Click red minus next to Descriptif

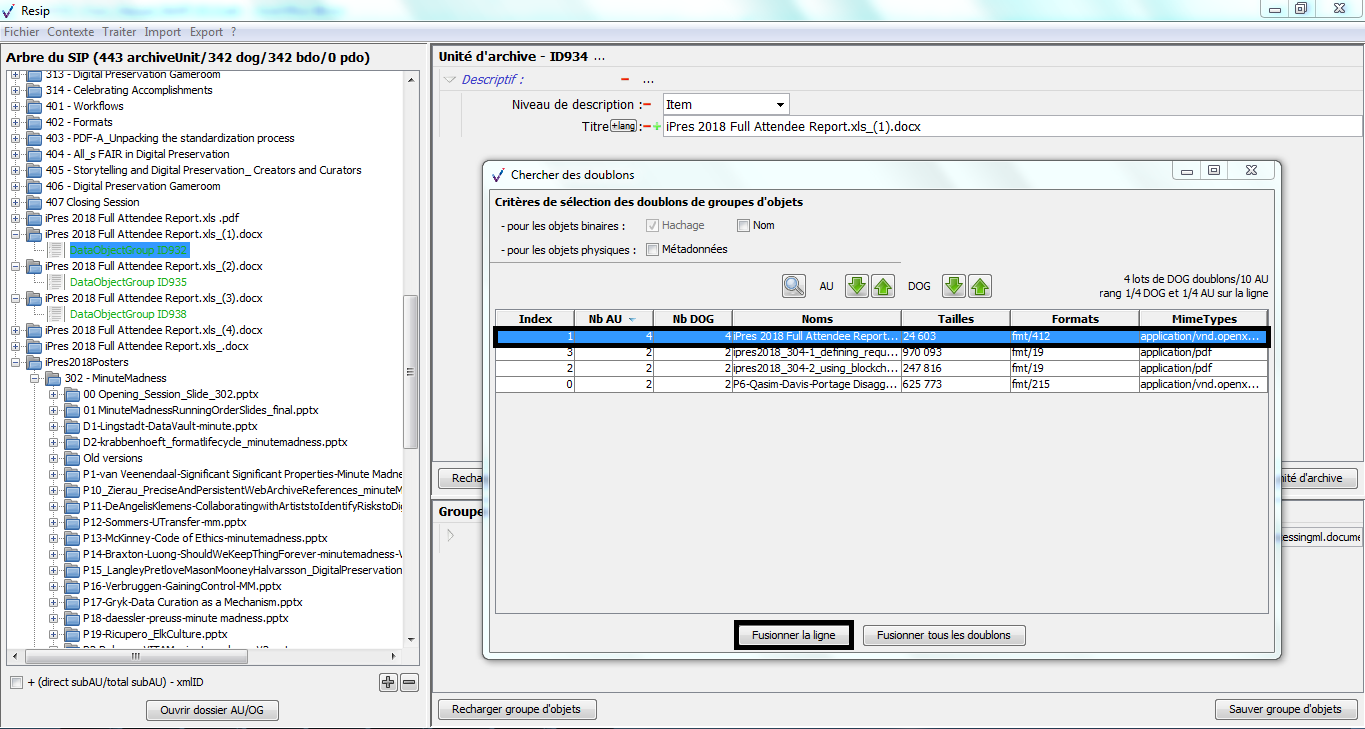point(625,80)
